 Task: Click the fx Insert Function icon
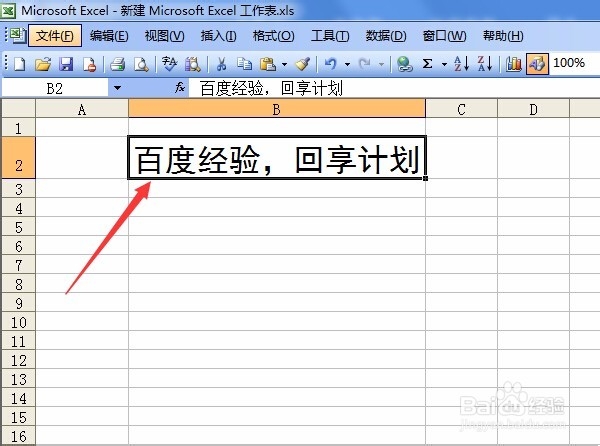click(180, 88)
